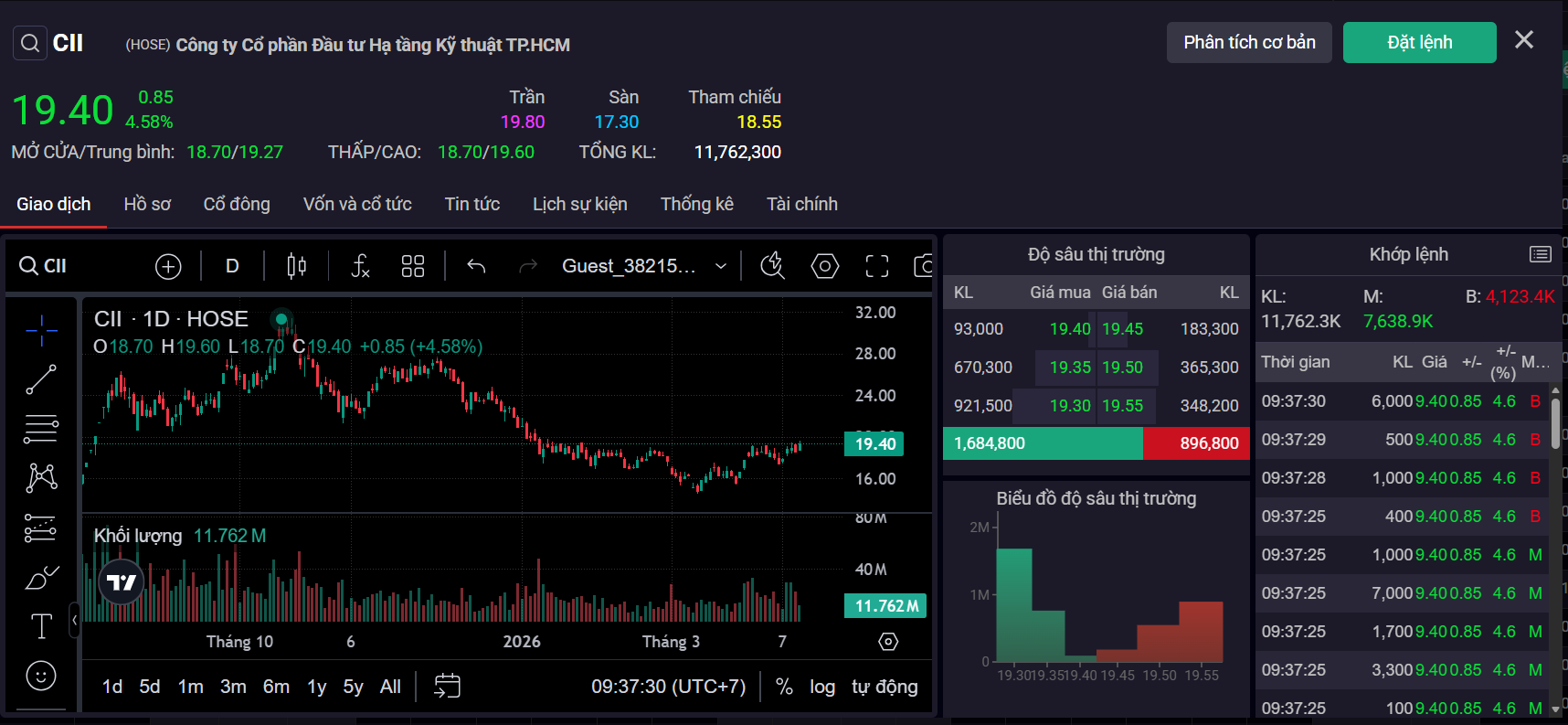The height and width of the screenshot is (725, 1568).
Task: Toggle log scale on the chart
Action: [821, 687]
